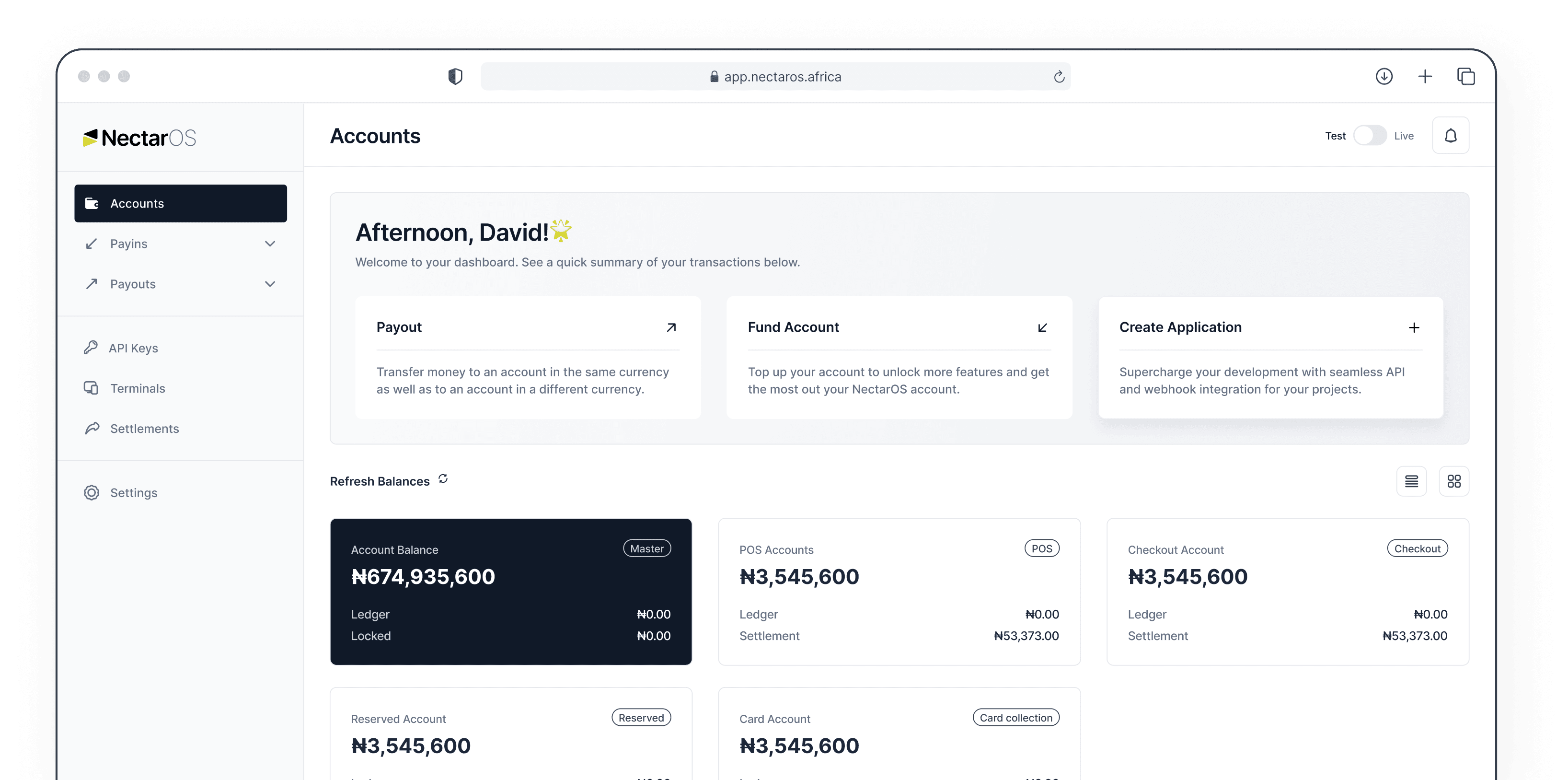Click the Create Application plus icon
The width and height of the screenshot is (1568, 780).
click(1414, 327)
